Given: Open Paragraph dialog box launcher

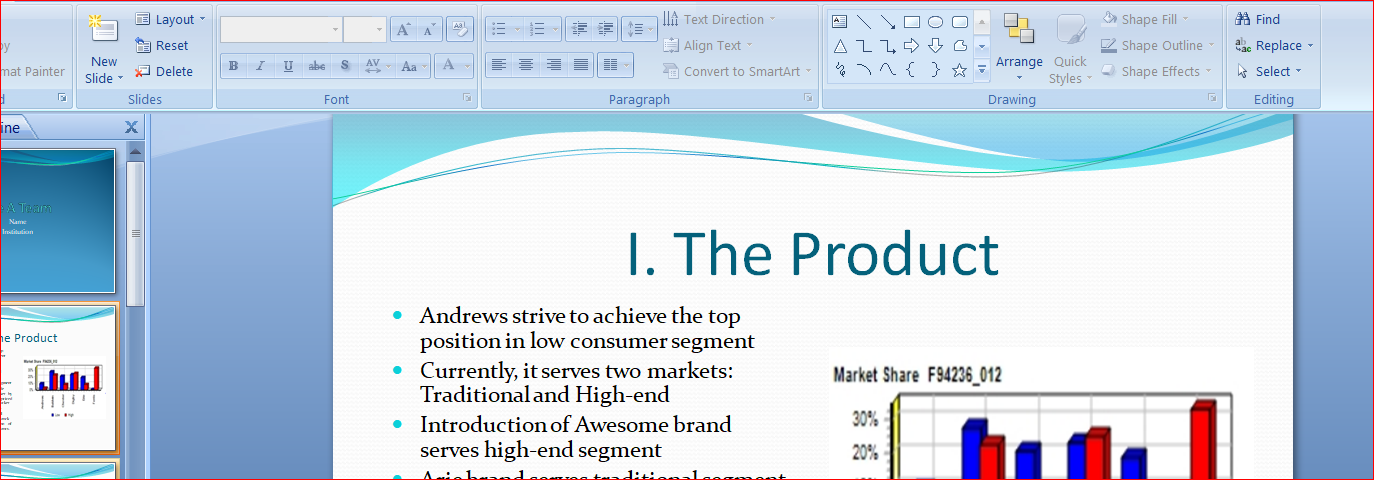Looking at the screenshot, I should pyautogui.click(x=808, y=98).
